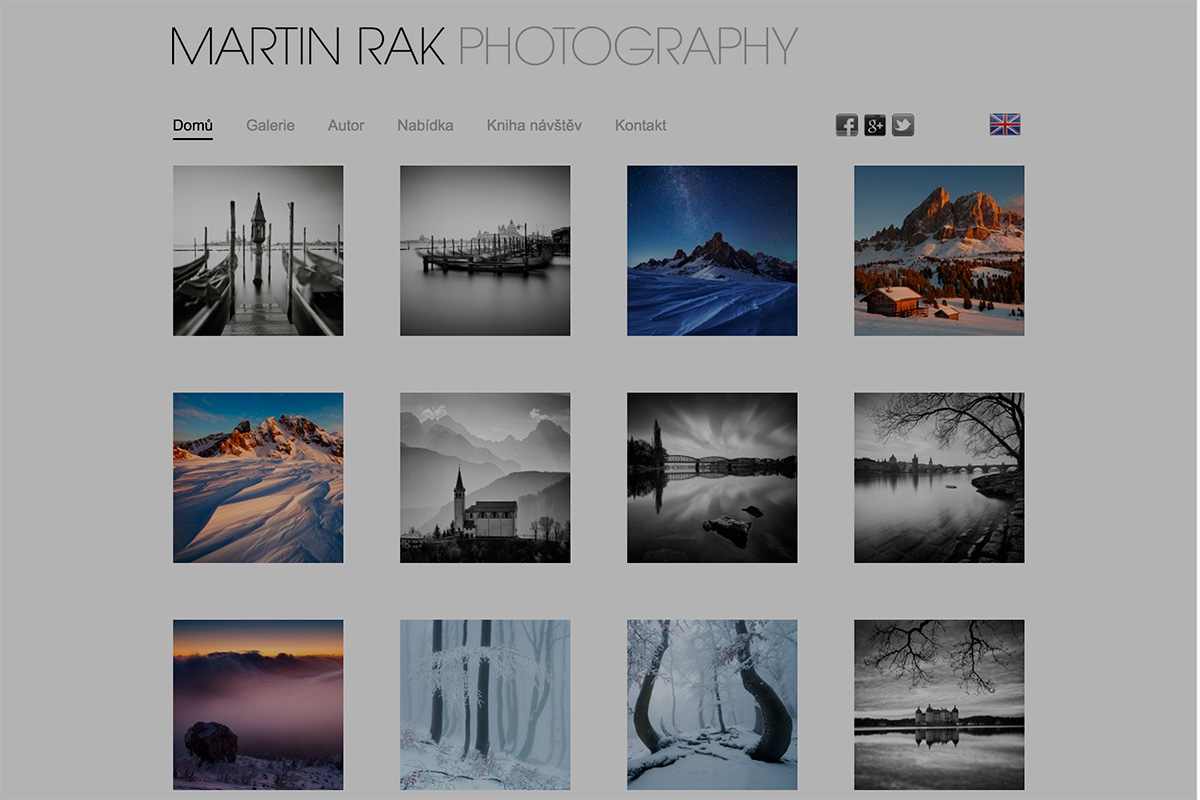Open the black-and-white harbor boats photo

point(484,250)
